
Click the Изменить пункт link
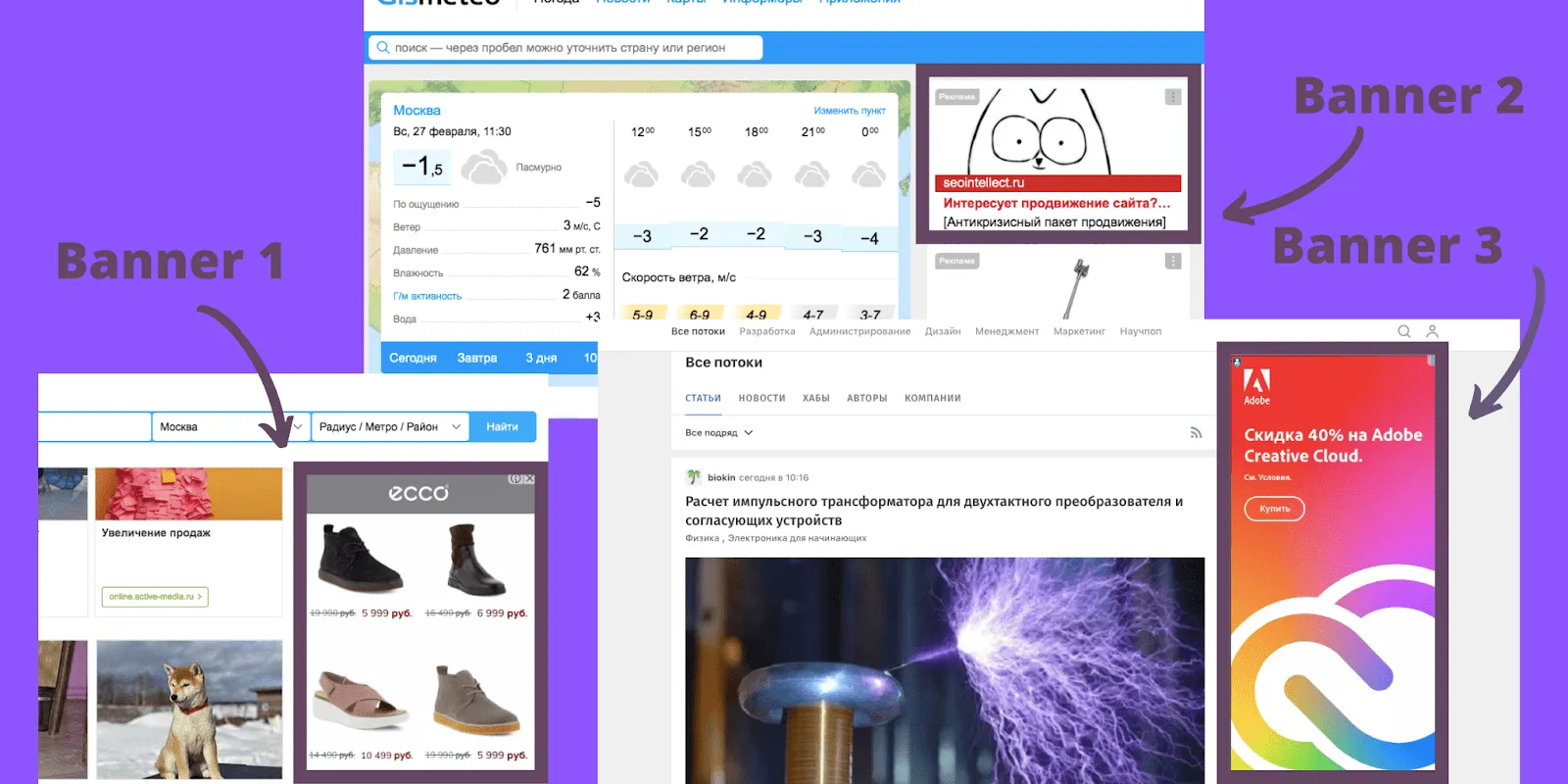(850, 111)
